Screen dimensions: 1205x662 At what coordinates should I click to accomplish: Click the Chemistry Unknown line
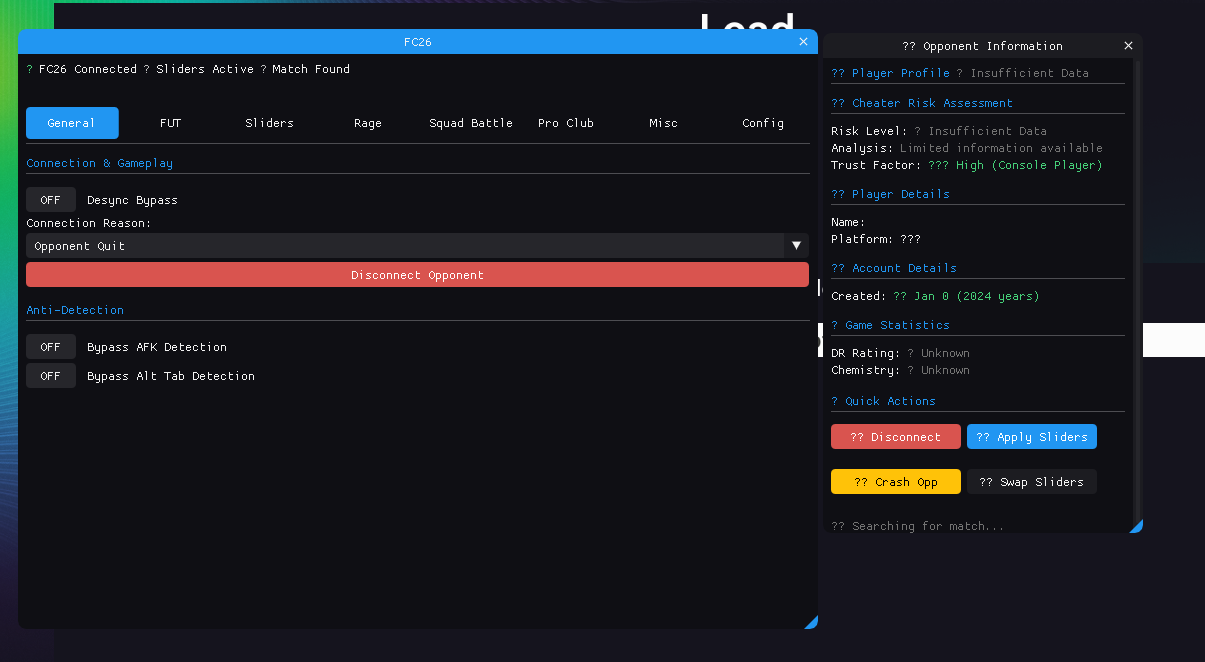pyautogui.click(x=901, y=370)
